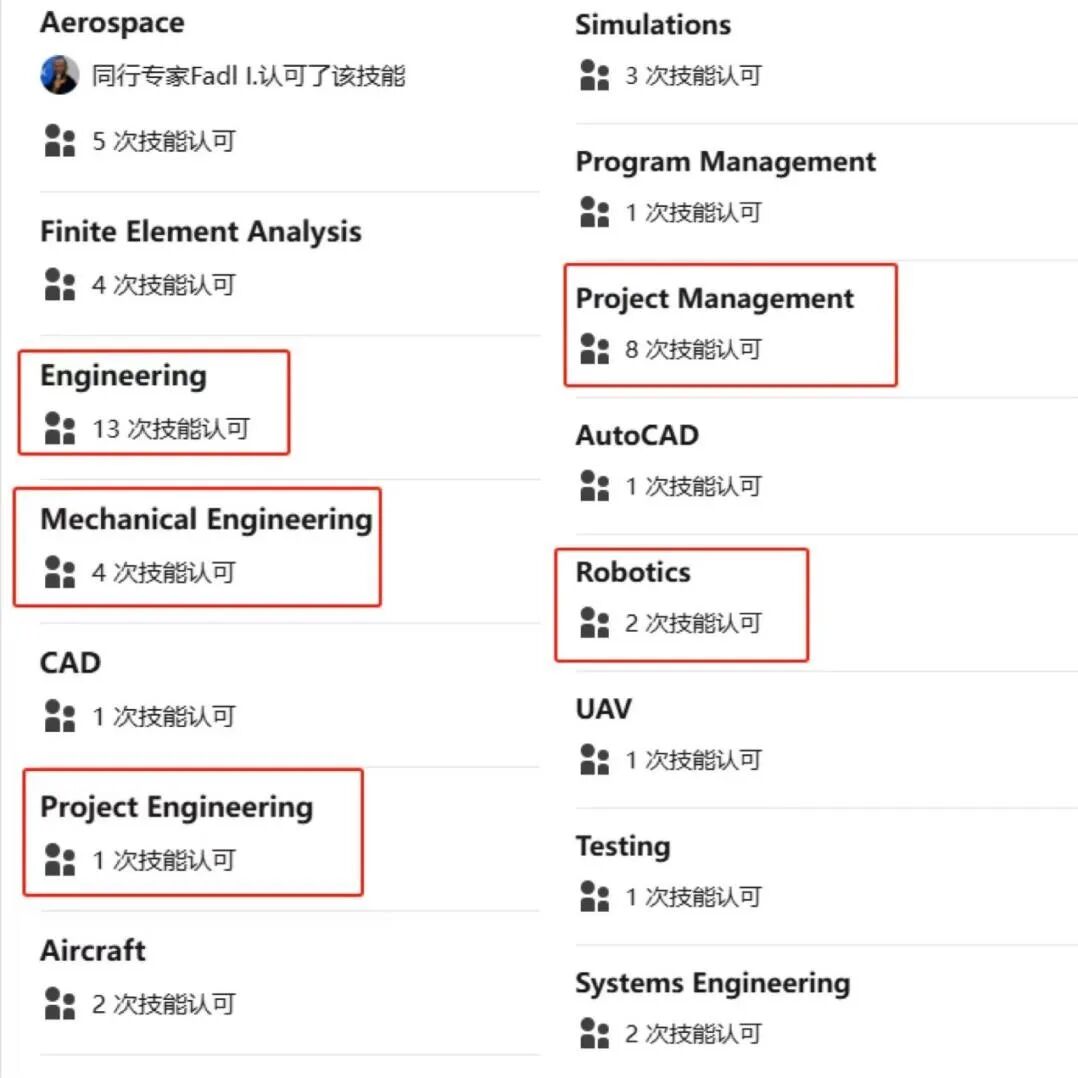
Task: Click people icon under Simulations
Action: [x=594, y=75]
